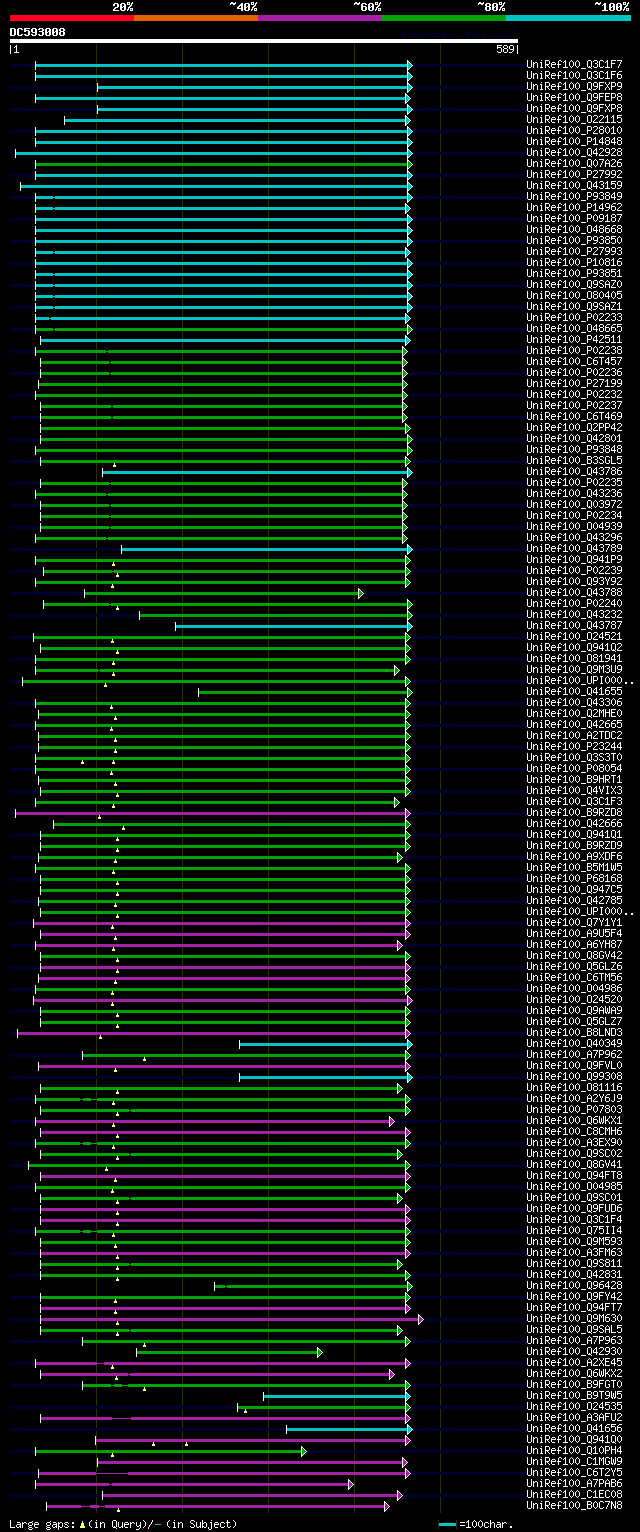The image size is (640, 1532).
Task: Pick label UniRef100_B9HRT1
Action: 574,779
